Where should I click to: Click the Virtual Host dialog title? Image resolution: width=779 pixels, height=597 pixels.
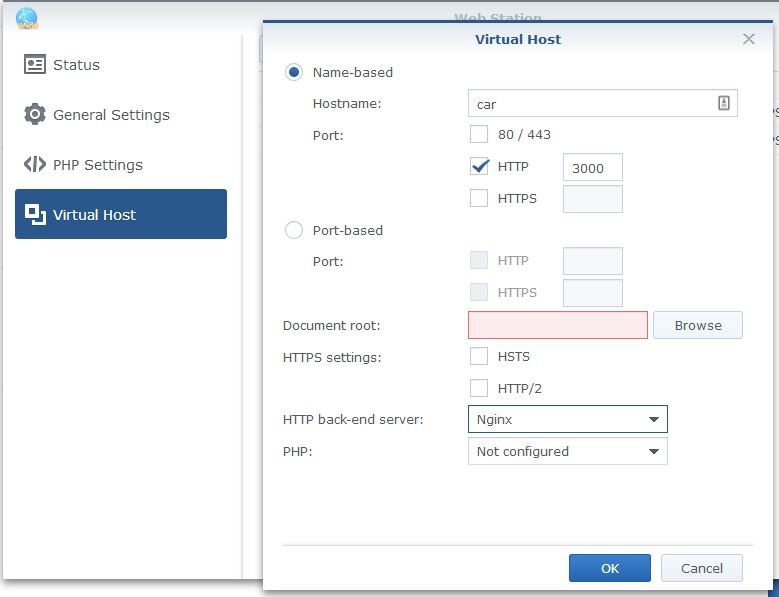tap(518, 39)
